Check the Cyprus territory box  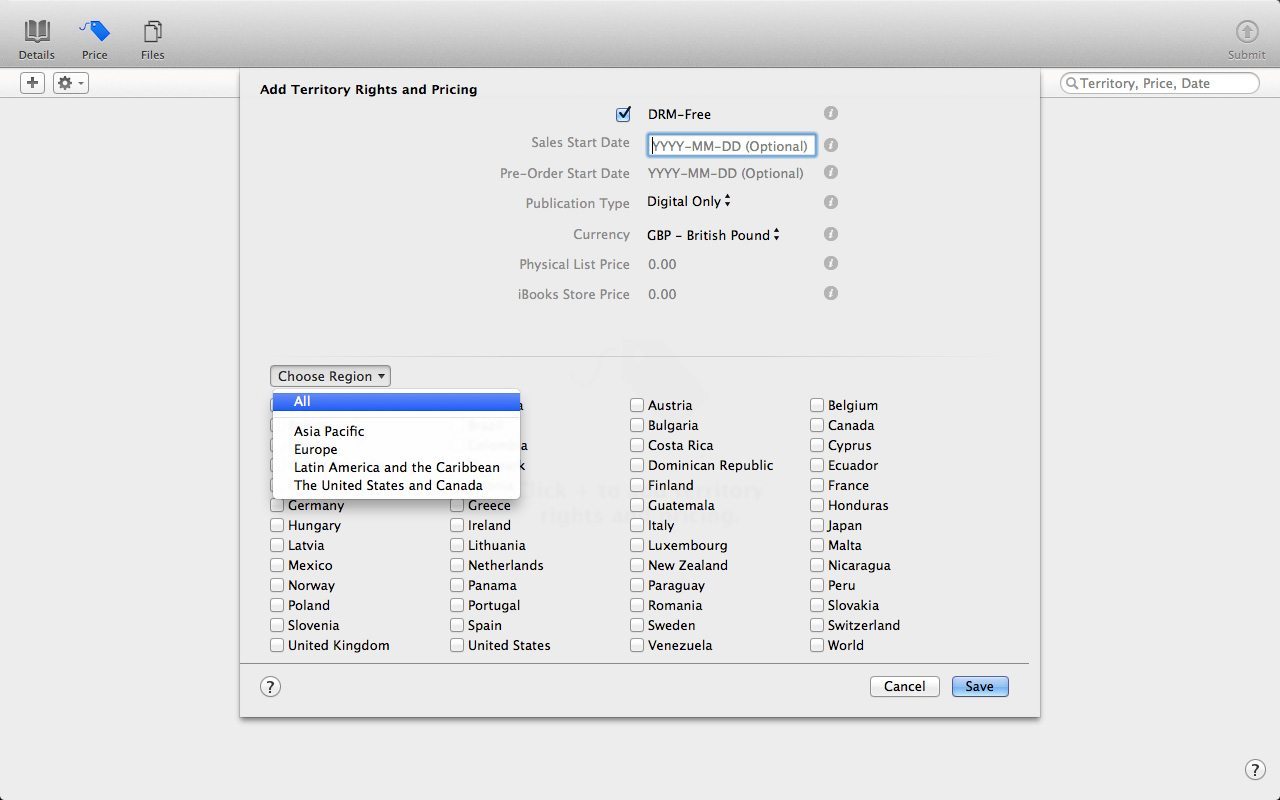tap(817, 445)
